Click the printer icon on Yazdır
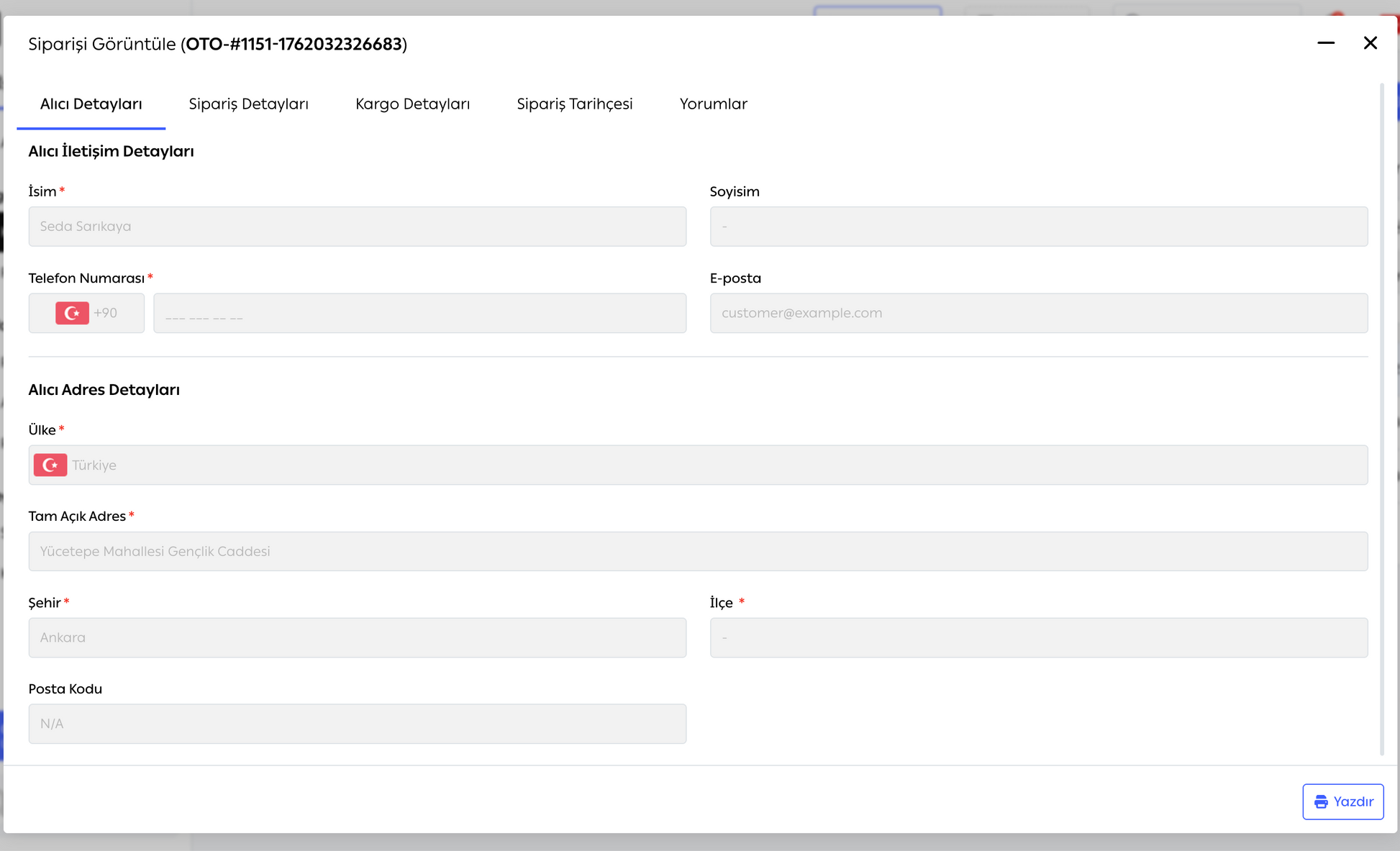 tap(1321, 801)
